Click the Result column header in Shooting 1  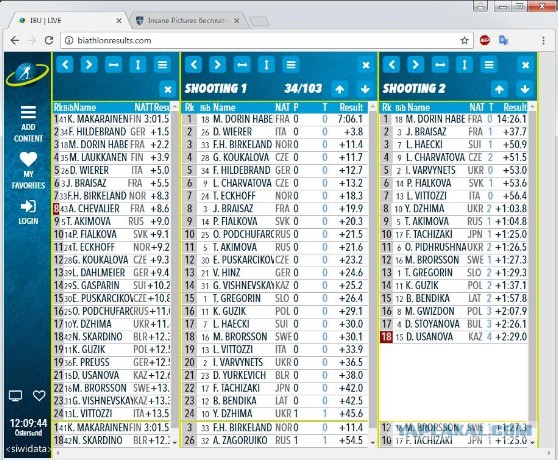coord(351,107)
